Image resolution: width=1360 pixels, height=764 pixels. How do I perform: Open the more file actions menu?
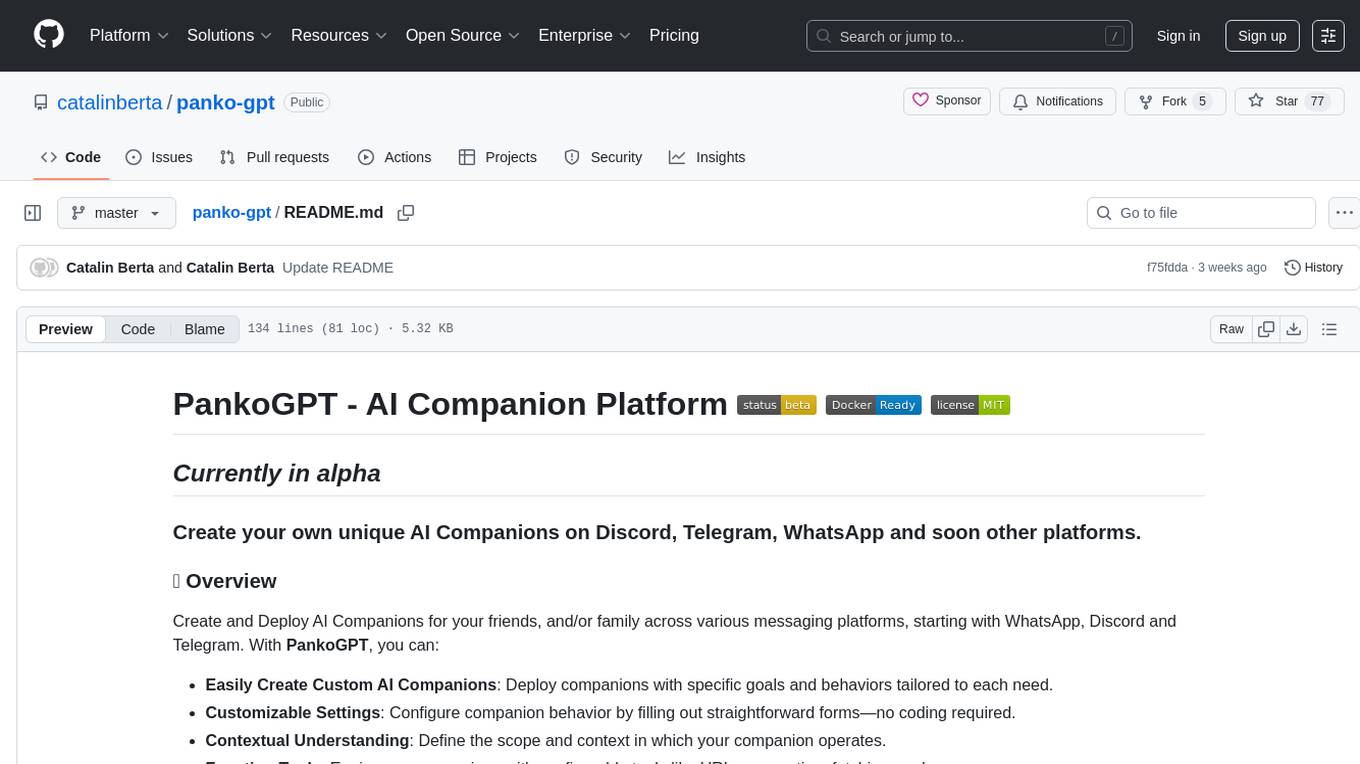[x=1344, y=213]
